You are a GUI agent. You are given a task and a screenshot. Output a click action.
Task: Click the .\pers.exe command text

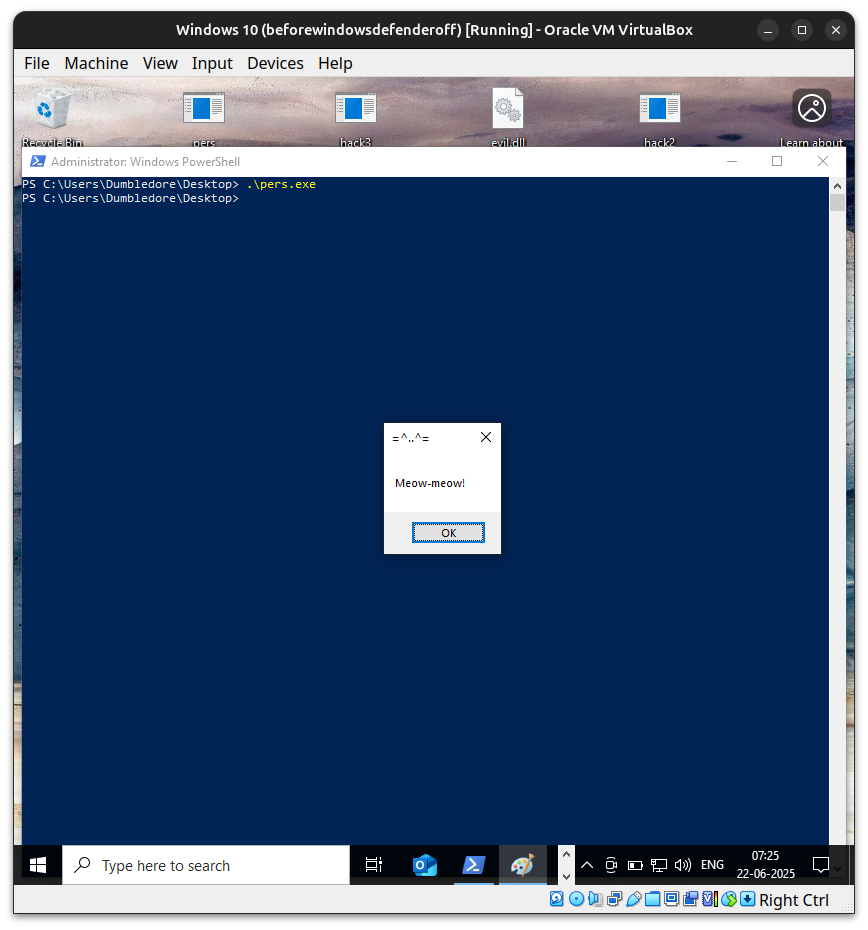pos(281,184)
